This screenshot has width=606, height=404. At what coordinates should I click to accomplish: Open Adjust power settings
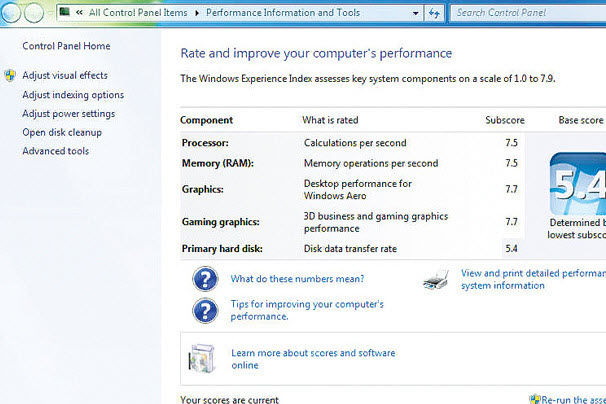[x=68, y=114]
